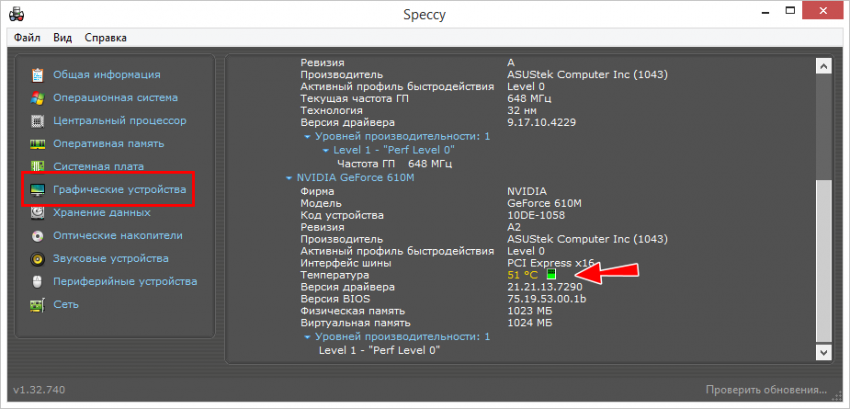Open the Вид menu
Image resolution: width=850 pixels, height=409 pixels.
coord(63,38)
